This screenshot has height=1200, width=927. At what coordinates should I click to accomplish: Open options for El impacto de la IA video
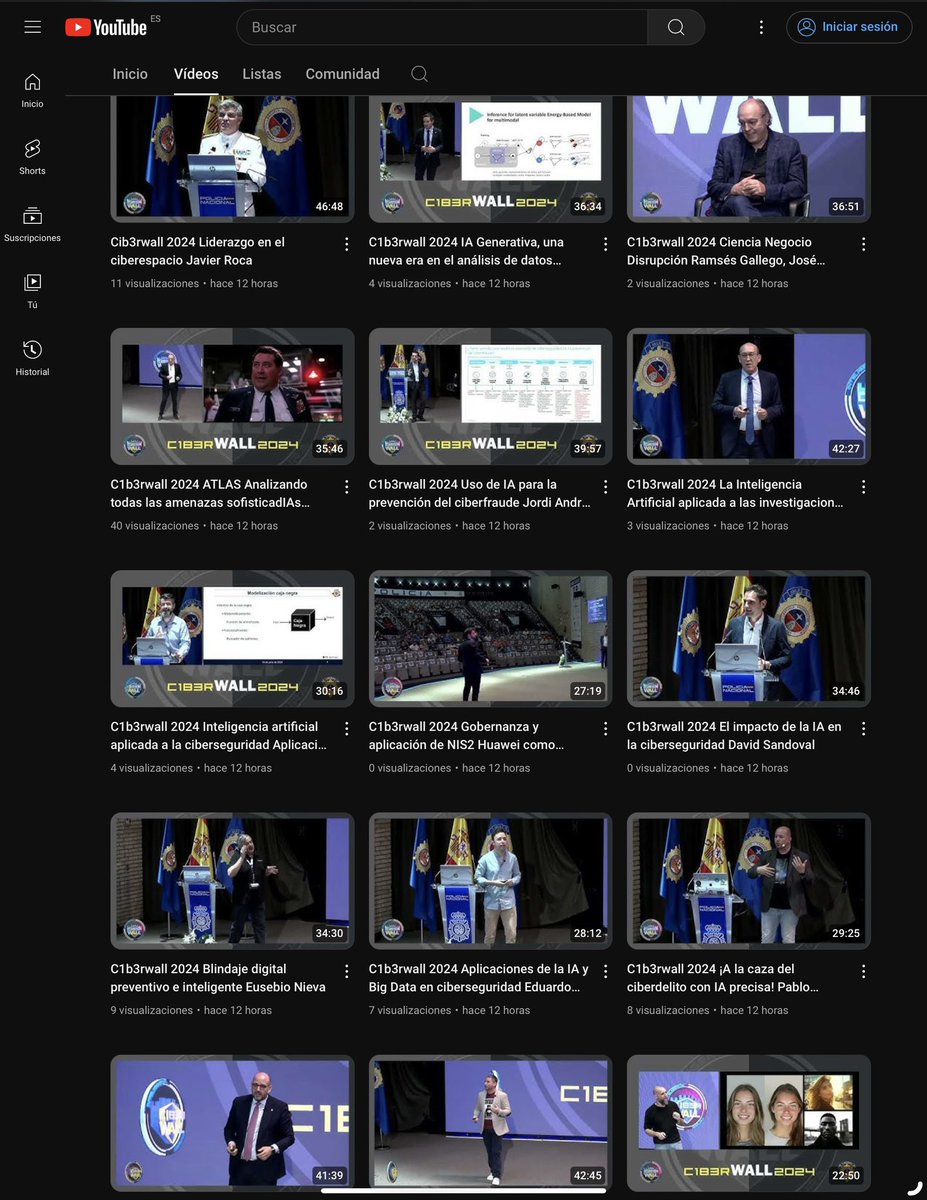[x=864, y=729]
